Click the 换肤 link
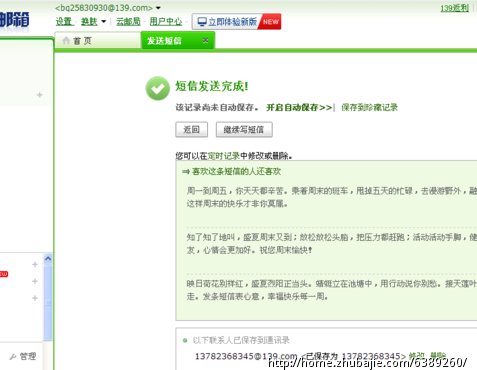The image size is (477, 370). pyautogui.click(x=89, y=22)
